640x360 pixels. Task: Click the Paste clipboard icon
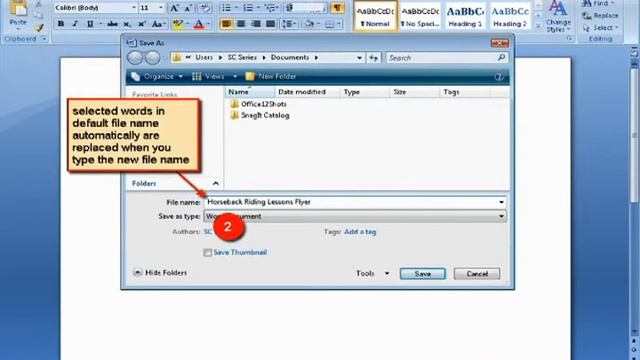(18, 9)
